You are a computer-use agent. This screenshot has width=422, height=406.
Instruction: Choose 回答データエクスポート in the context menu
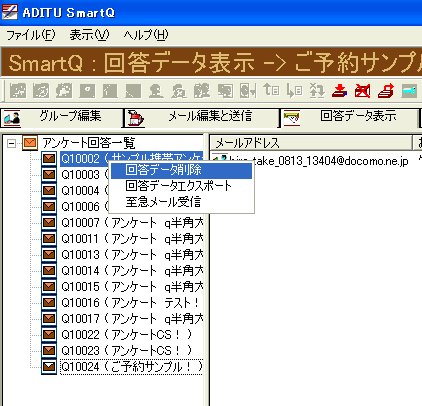[181, 186]
